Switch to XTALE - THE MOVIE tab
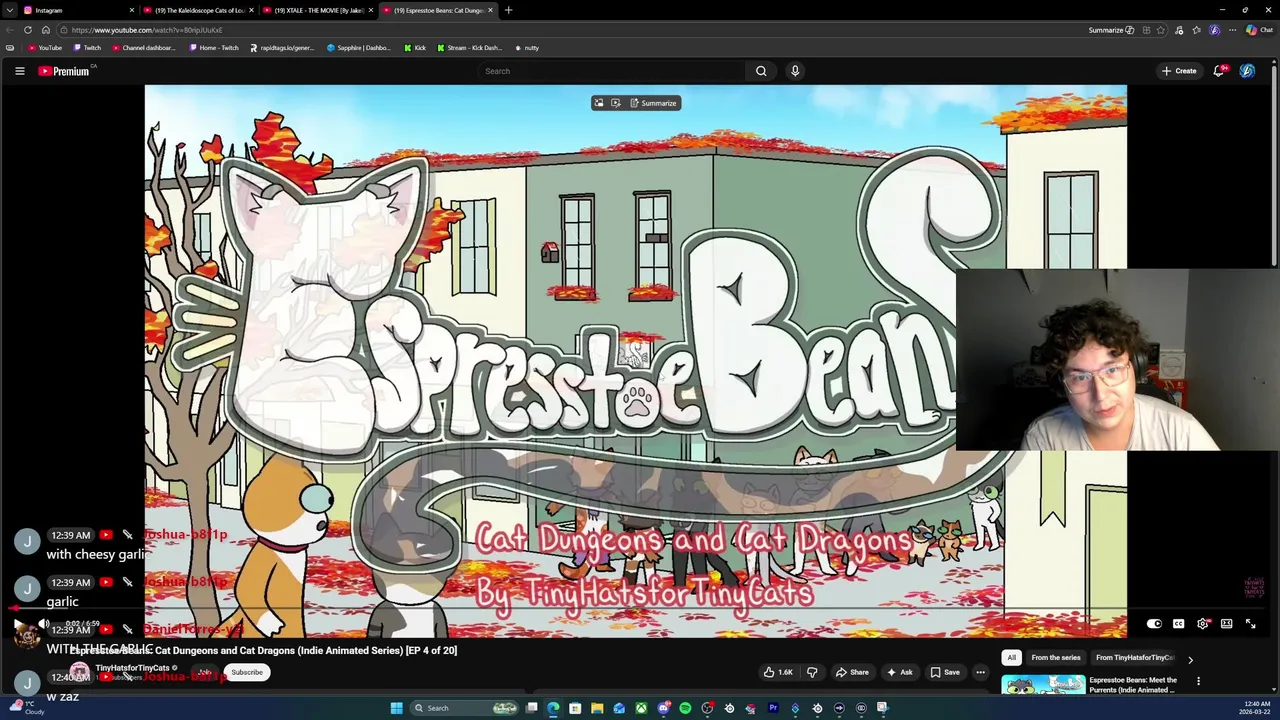The image size is (1280, 720). (x=318, y=10)
